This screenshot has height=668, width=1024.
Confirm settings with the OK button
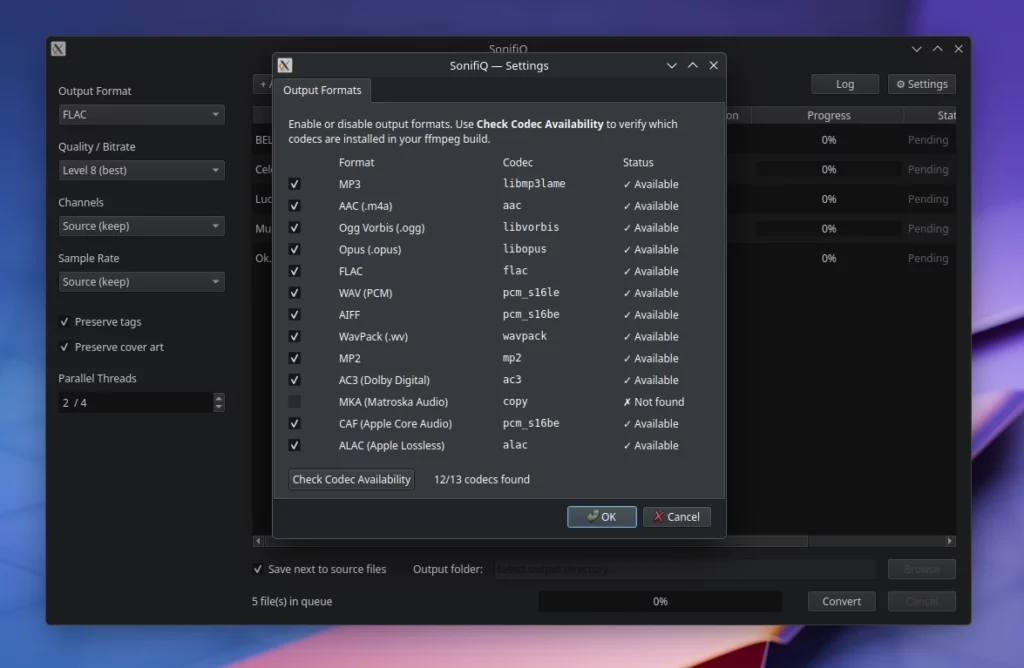601,517
